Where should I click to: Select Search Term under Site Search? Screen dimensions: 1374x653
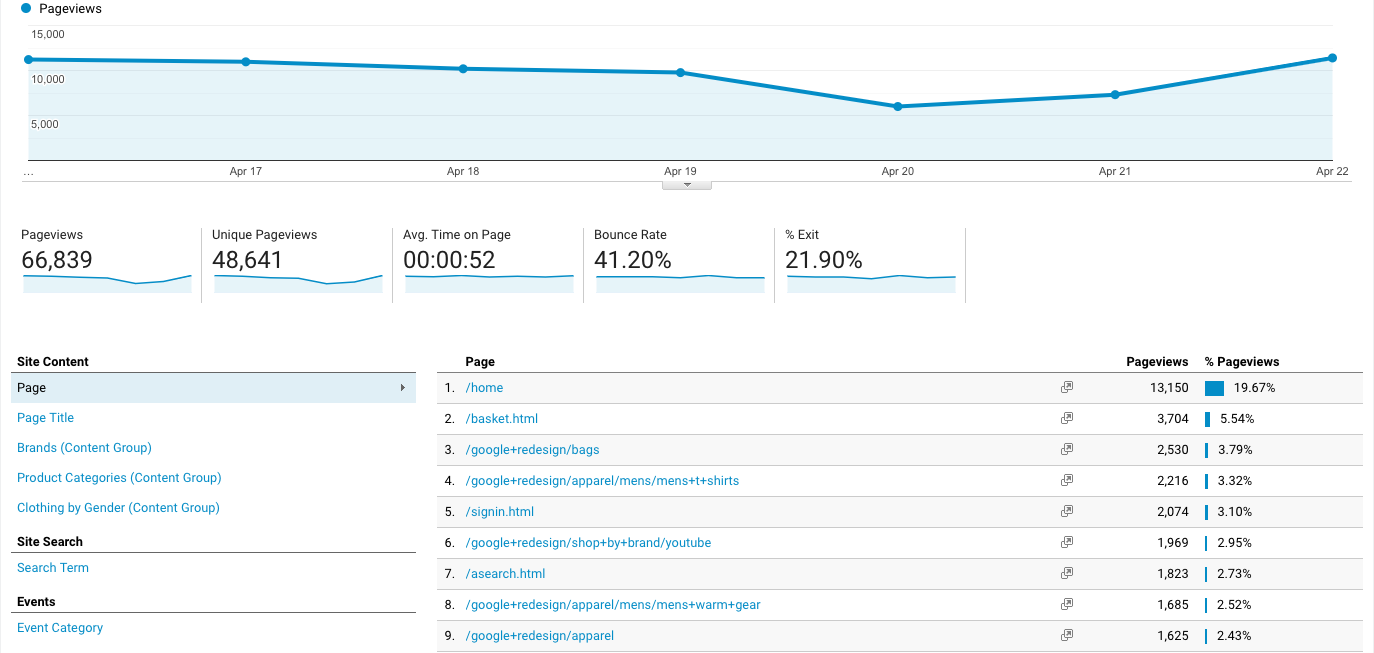53,568
